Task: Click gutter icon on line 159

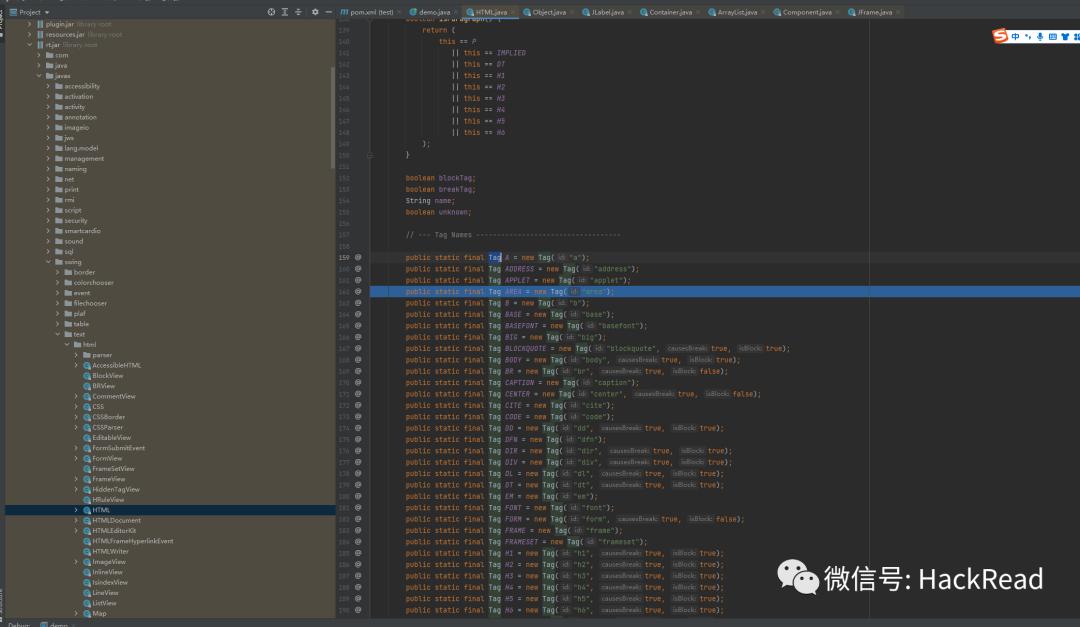Action: [358, 257]
